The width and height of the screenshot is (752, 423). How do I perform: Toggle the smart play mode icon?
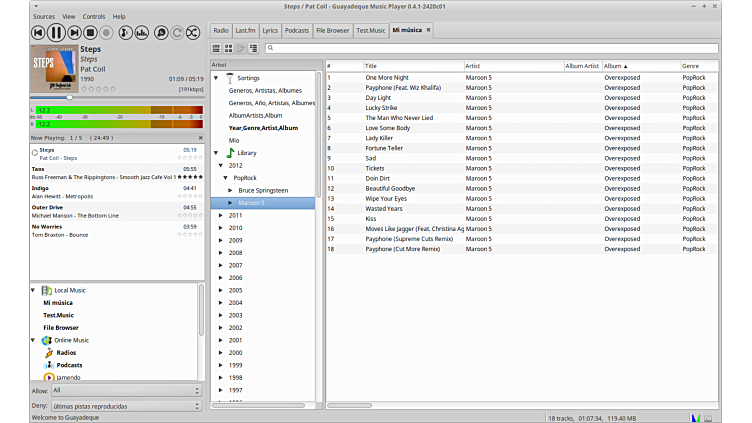160,33
